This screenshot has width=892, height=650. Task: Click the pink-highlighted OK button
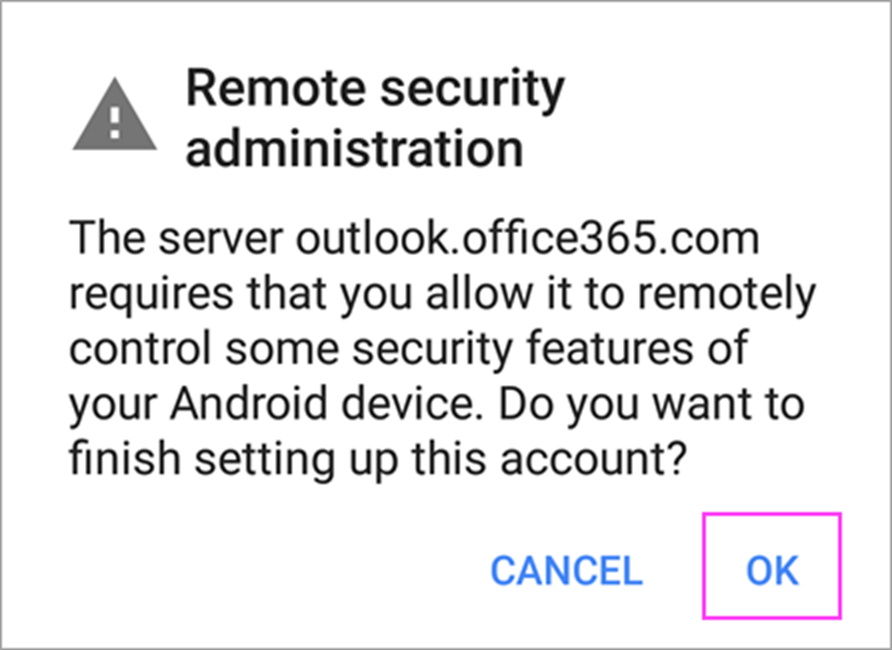tap(772, 566)
